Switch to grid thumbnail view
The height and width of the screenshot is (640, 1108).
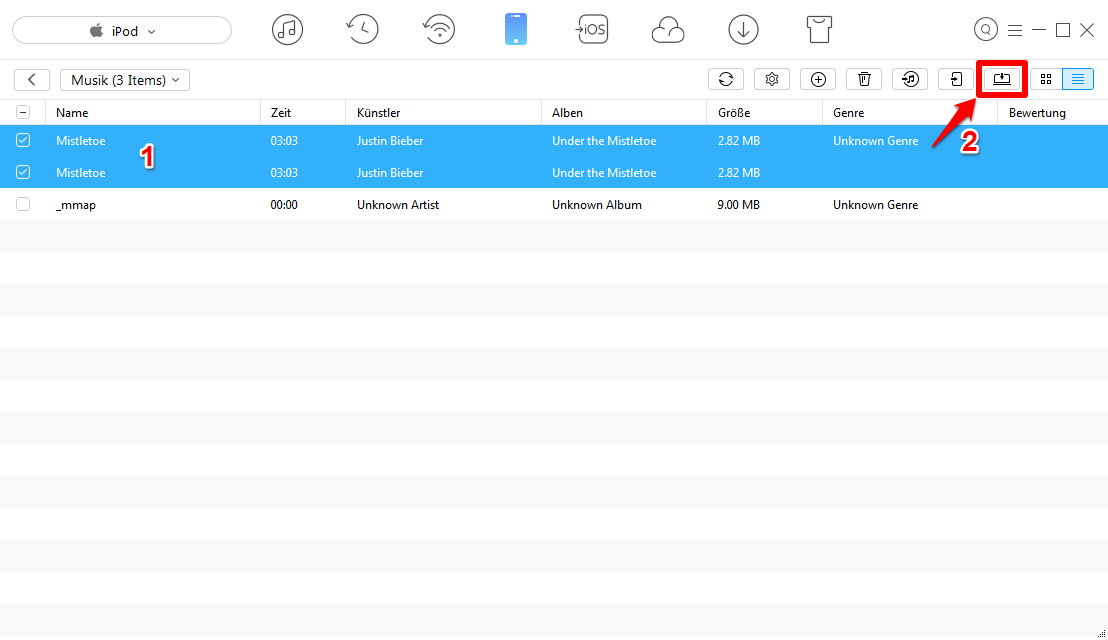[x=1046, y=79]
